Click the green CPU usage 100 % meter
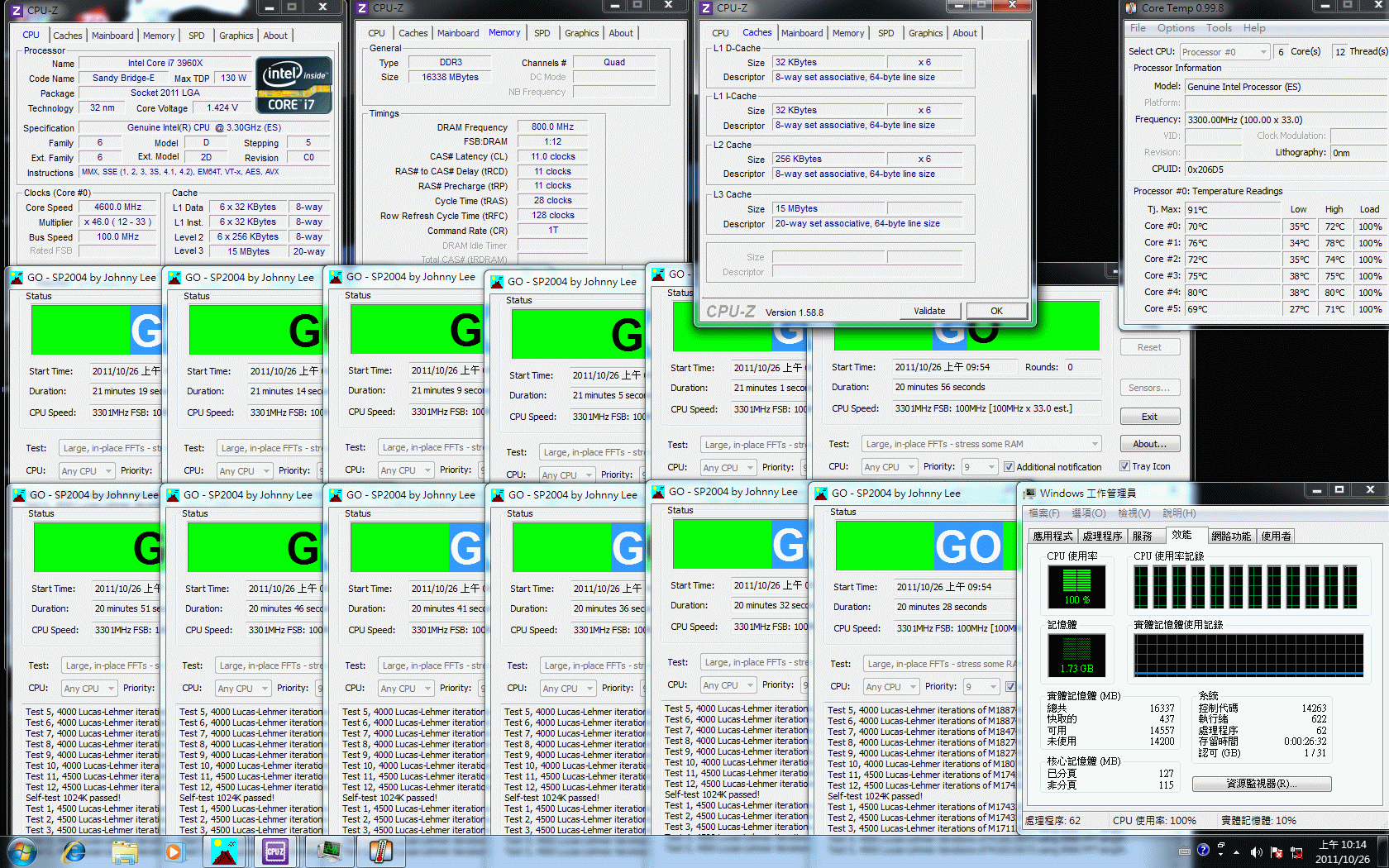 point(1076,587)
